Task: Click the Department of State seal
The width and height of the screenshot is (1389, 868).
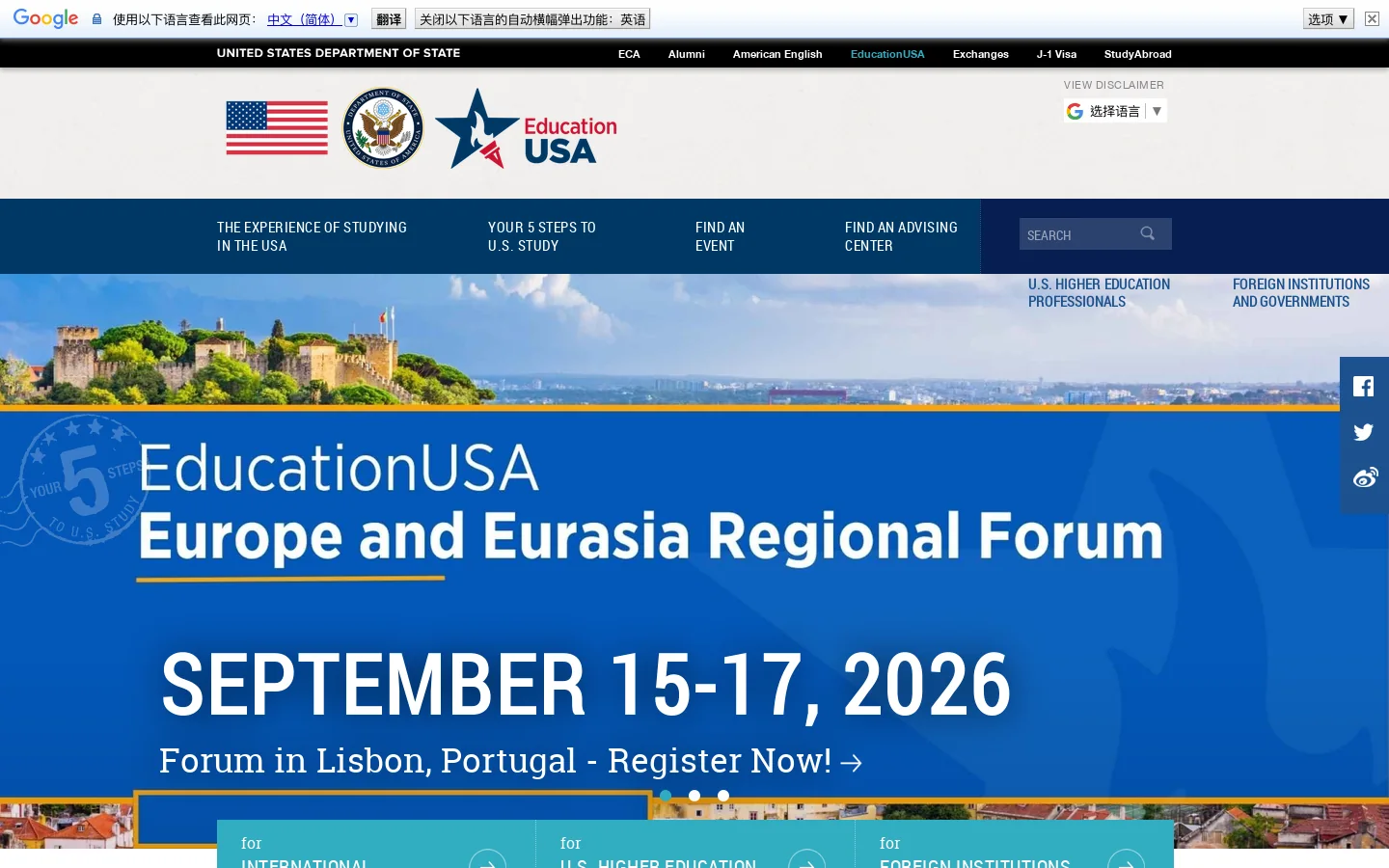Action: tap(383, 128)
